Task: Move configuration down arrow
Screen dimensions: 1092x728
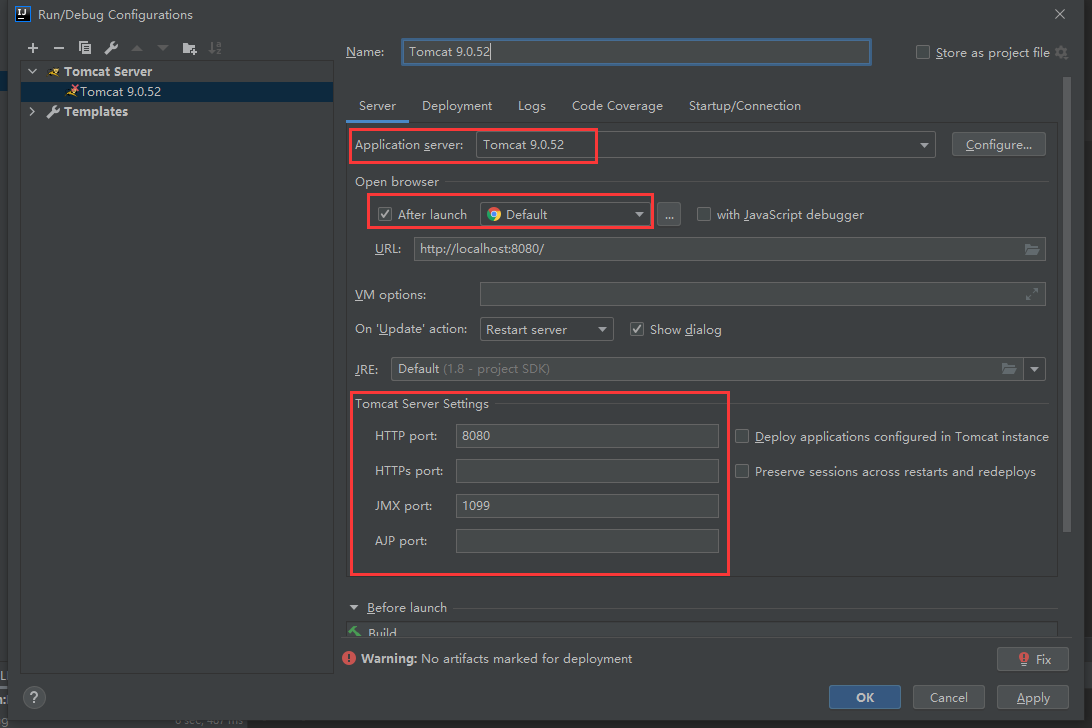Action: pyautogui.click(x=163, y=48)
